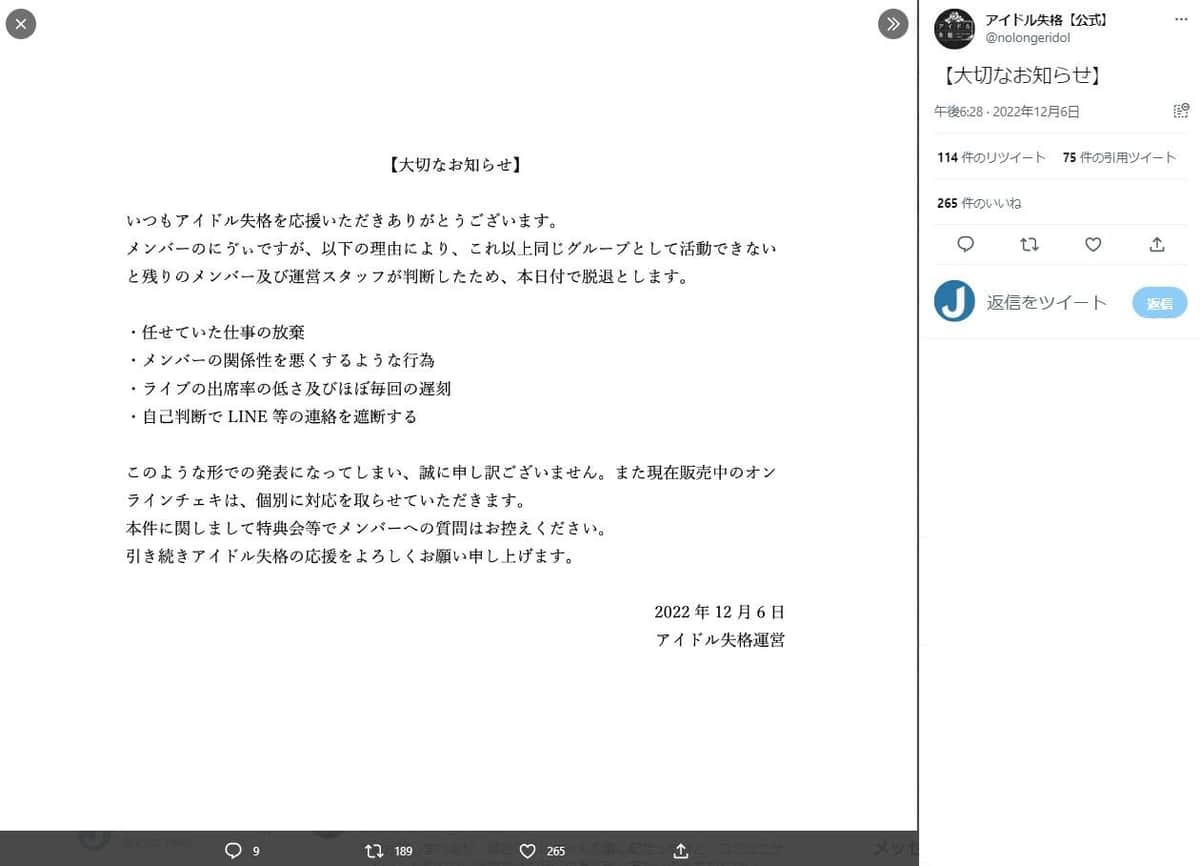Image resolution: width=1200 pixels, height=866 pixels.
Task: Click the retweet icon showing 189
Action: coord(376,851)
